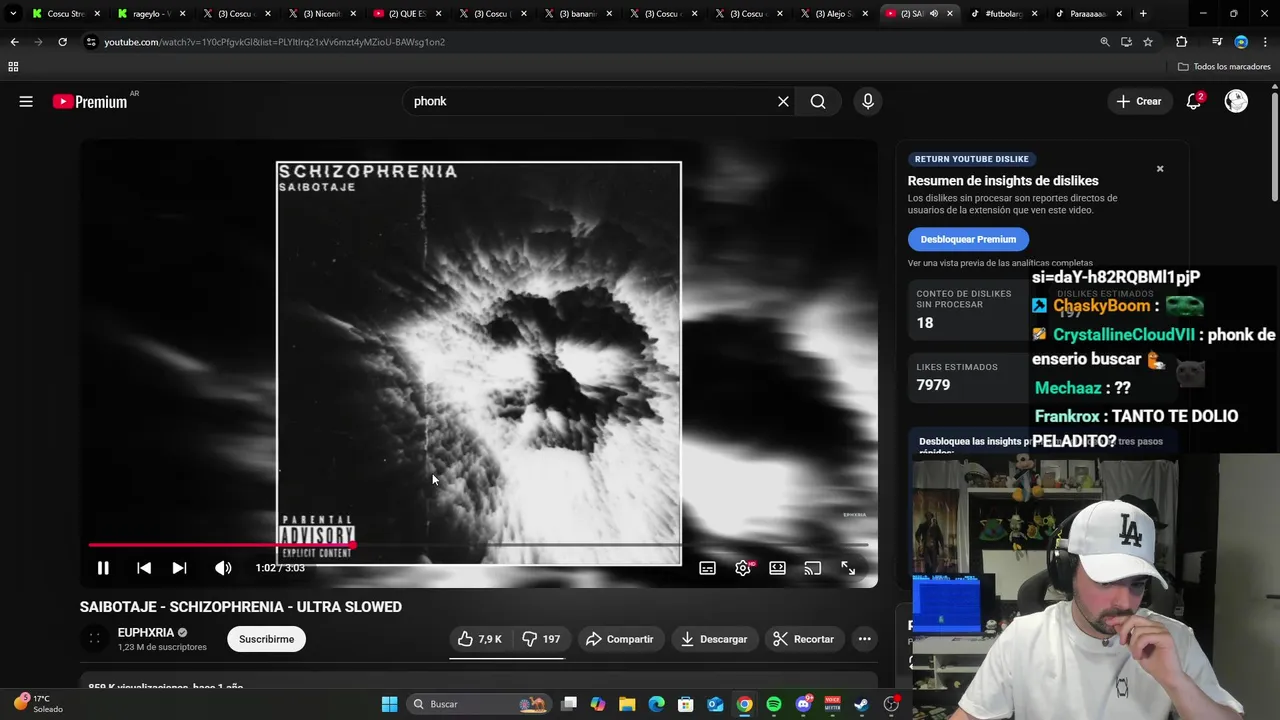Open File Explorer from taskbar
Image resolution: width=1280 pixels, height=720 pixels.
point(627,704)
